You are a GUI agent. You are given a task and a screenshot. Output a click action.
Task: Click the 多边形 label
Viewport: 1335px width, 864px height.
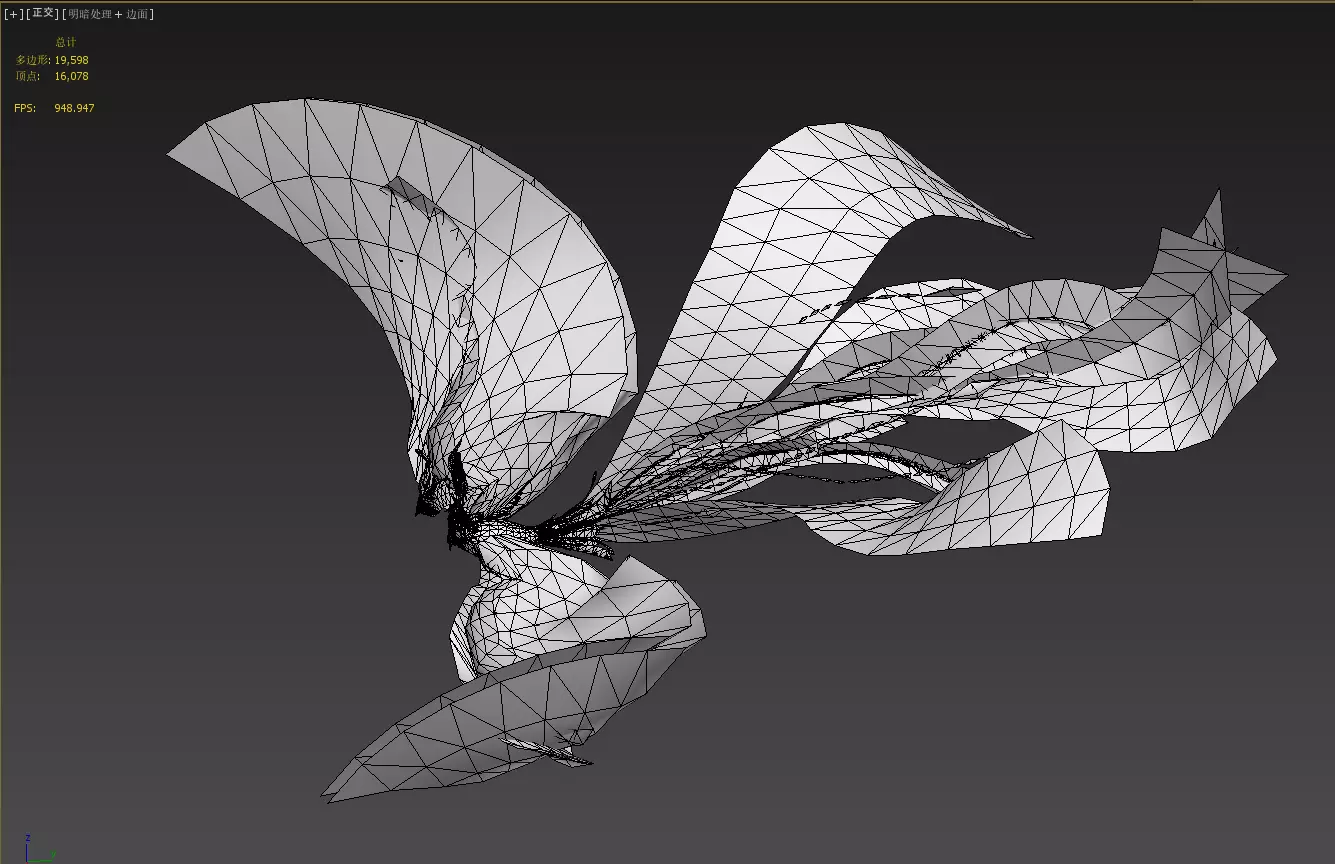[x=33, y=60]
